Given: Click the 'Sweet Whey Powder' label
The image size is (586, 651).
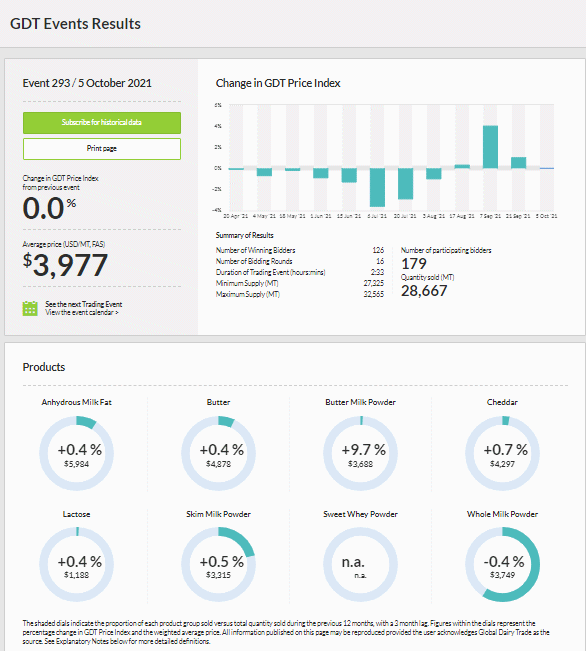Looking at the screenshot, I should click(360, 514).
